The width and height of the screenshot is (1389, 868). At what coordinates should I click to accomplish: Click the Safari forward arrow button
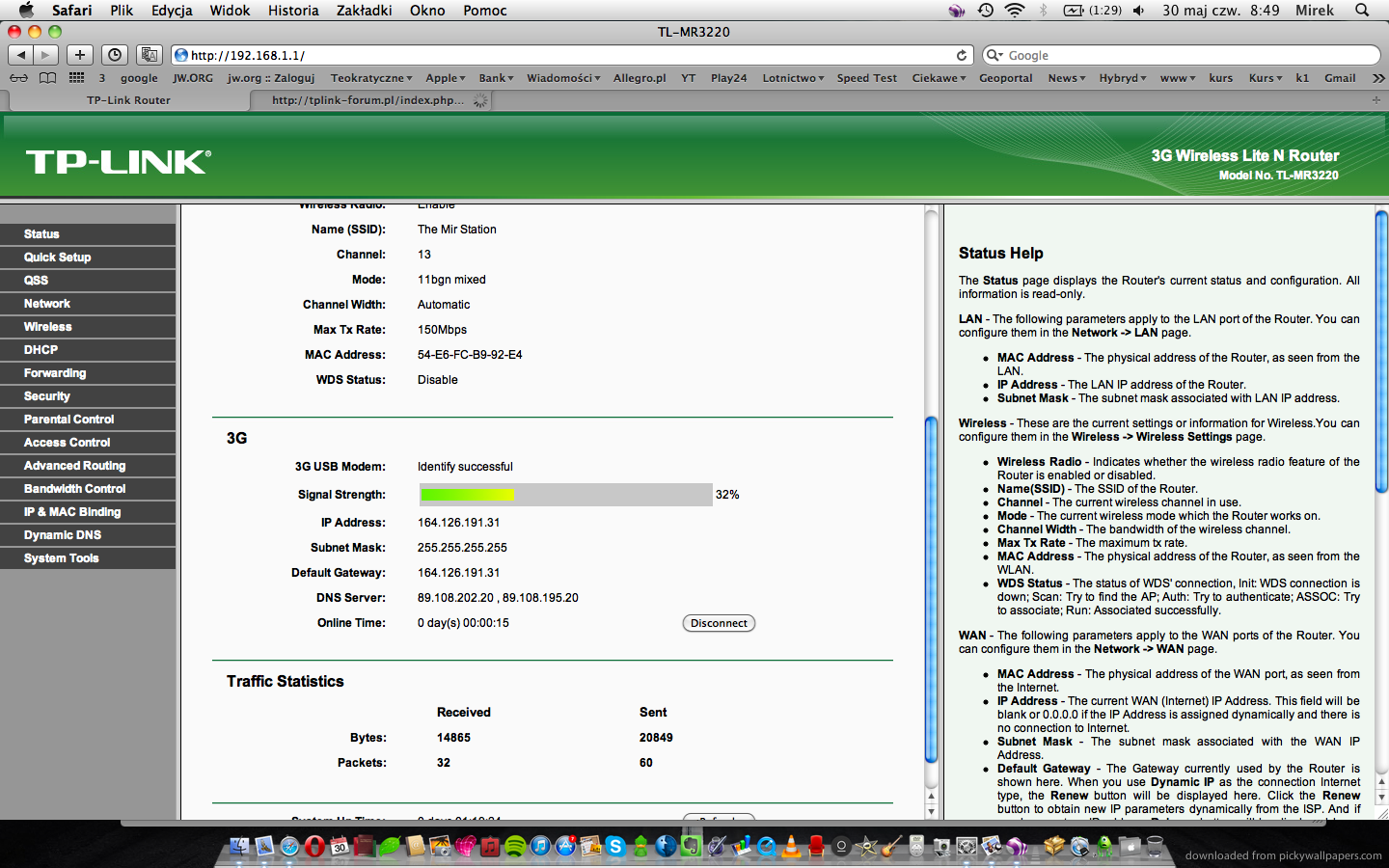45,55
